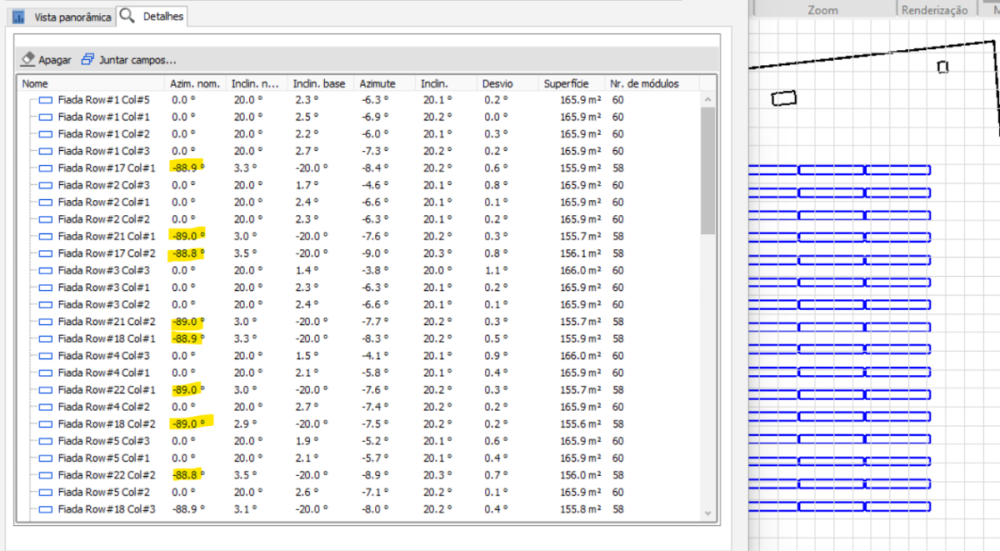Sort by the Azim. nom. column header
Image resolution: width=1000 pixels, height=551 pixels.
pyautogui.click(x=195, y=83)
